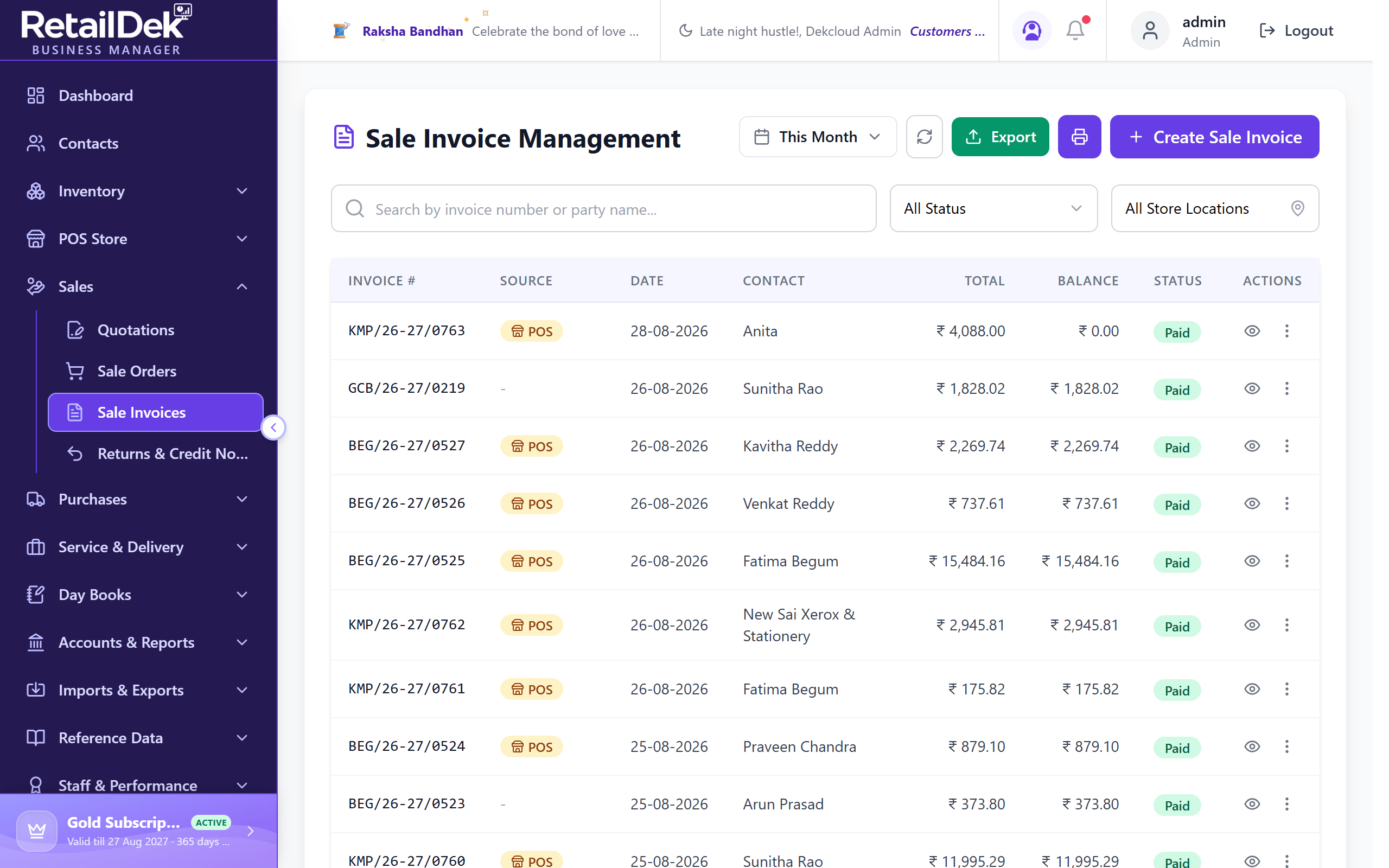The height and width of the screenshot is (868, 1389).
Task: View Venkat Reddy invoice with eye icon
Action: (1252, 503)
